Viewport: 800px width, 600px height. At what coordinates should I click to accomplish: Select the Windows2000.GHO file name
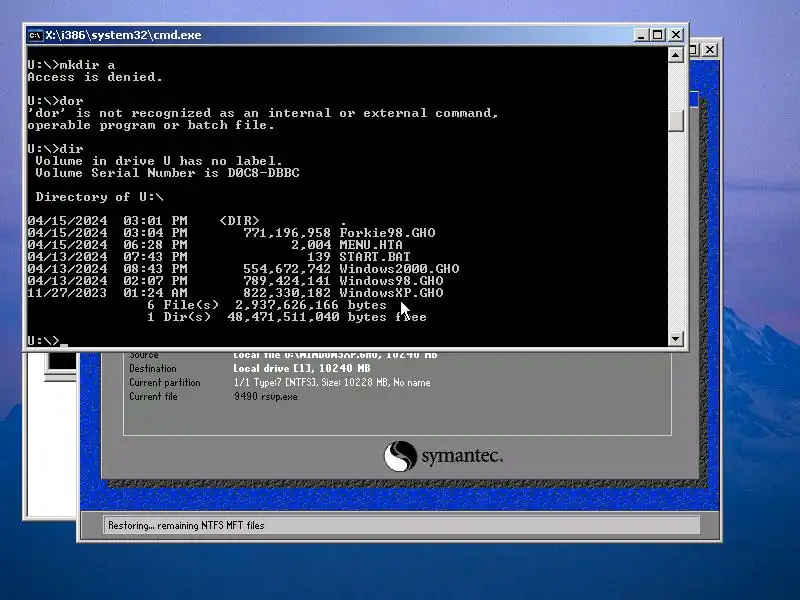coord(399,269)
